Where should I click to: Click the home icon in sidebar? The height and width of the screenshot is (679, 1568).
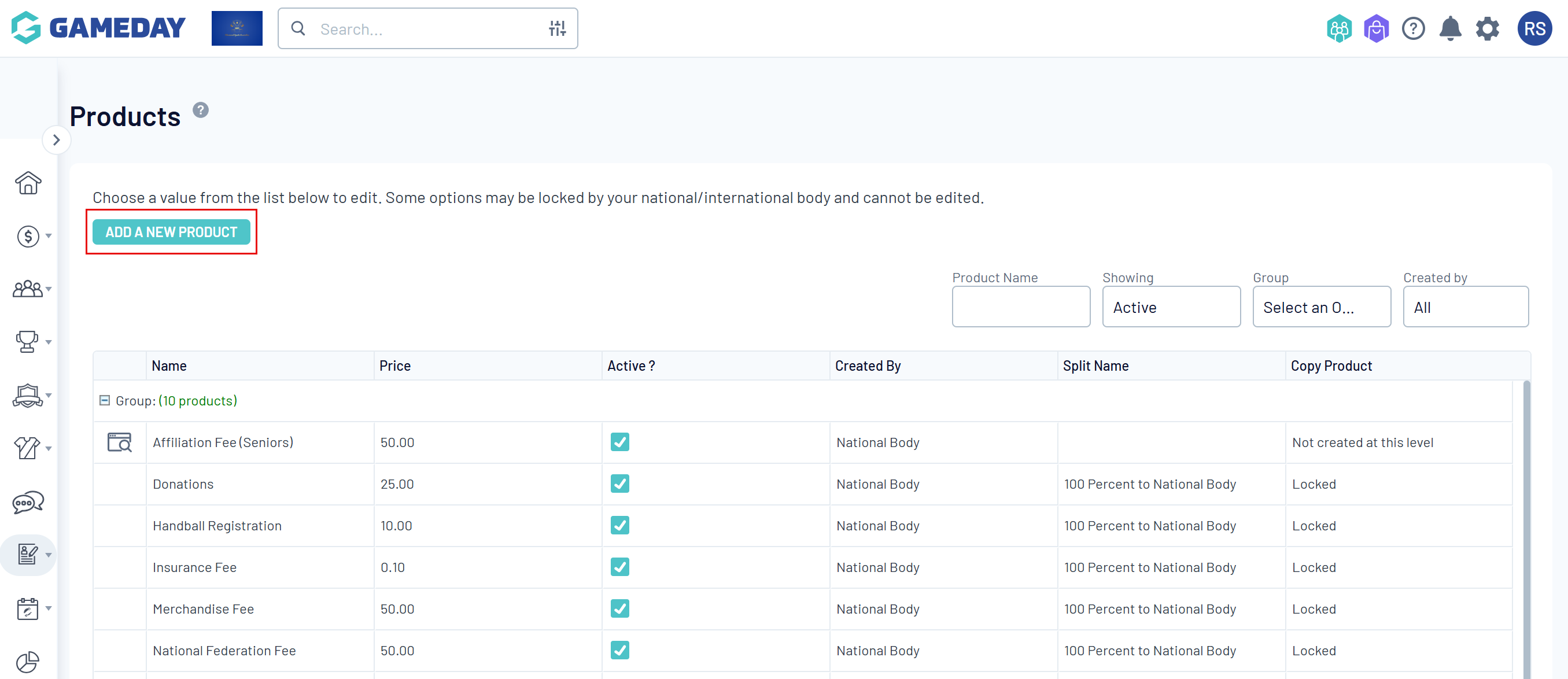click(x=28, y=183)
